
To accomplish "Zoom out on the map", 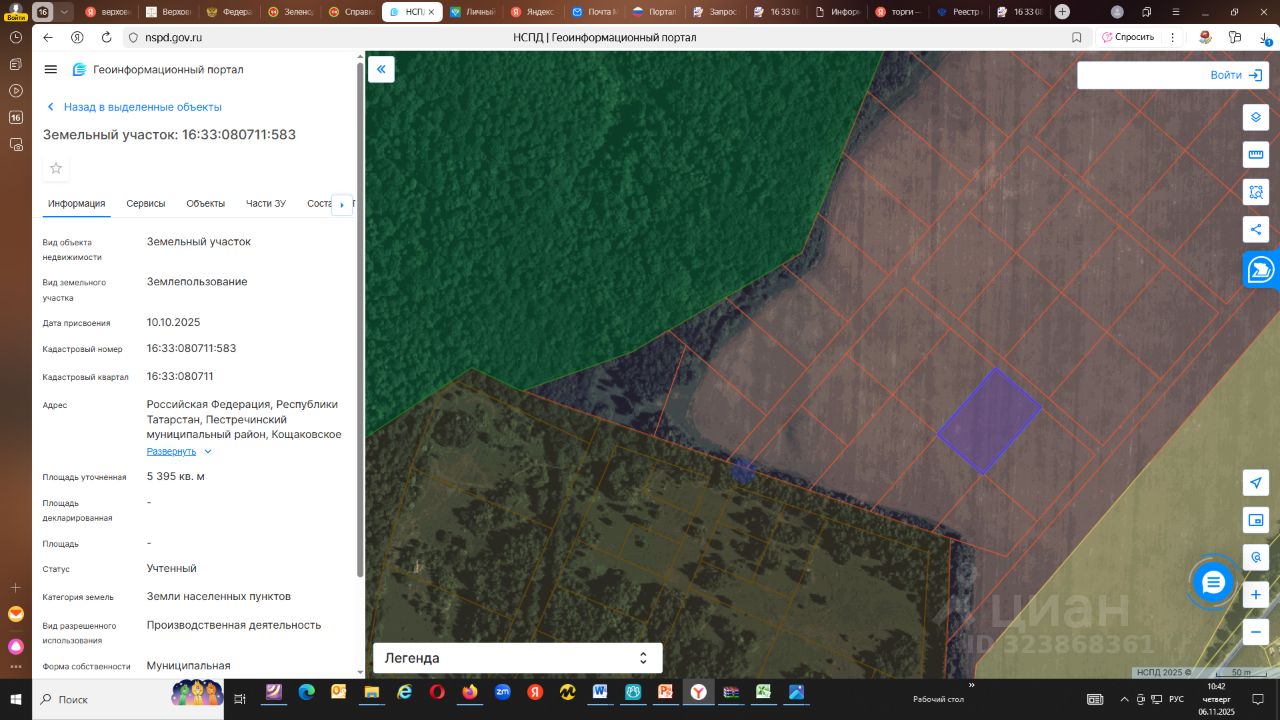I will [1256, 632].
